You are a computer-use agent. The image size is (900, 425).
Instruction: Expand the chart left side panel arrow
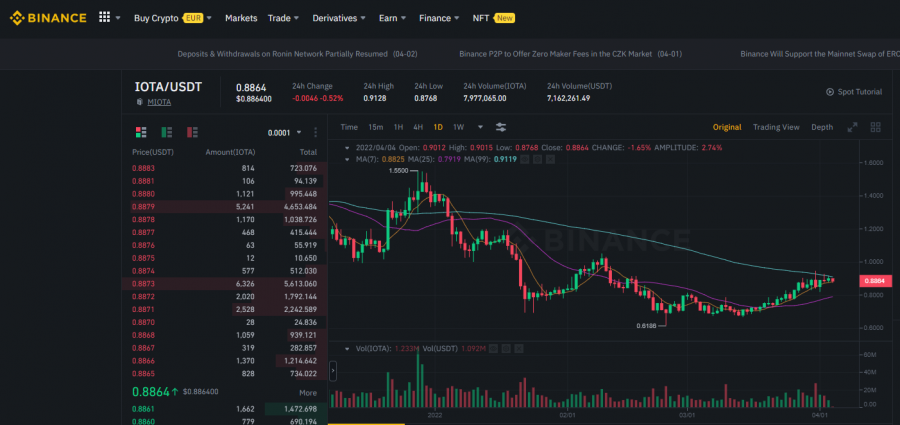(x=333, y=371)
